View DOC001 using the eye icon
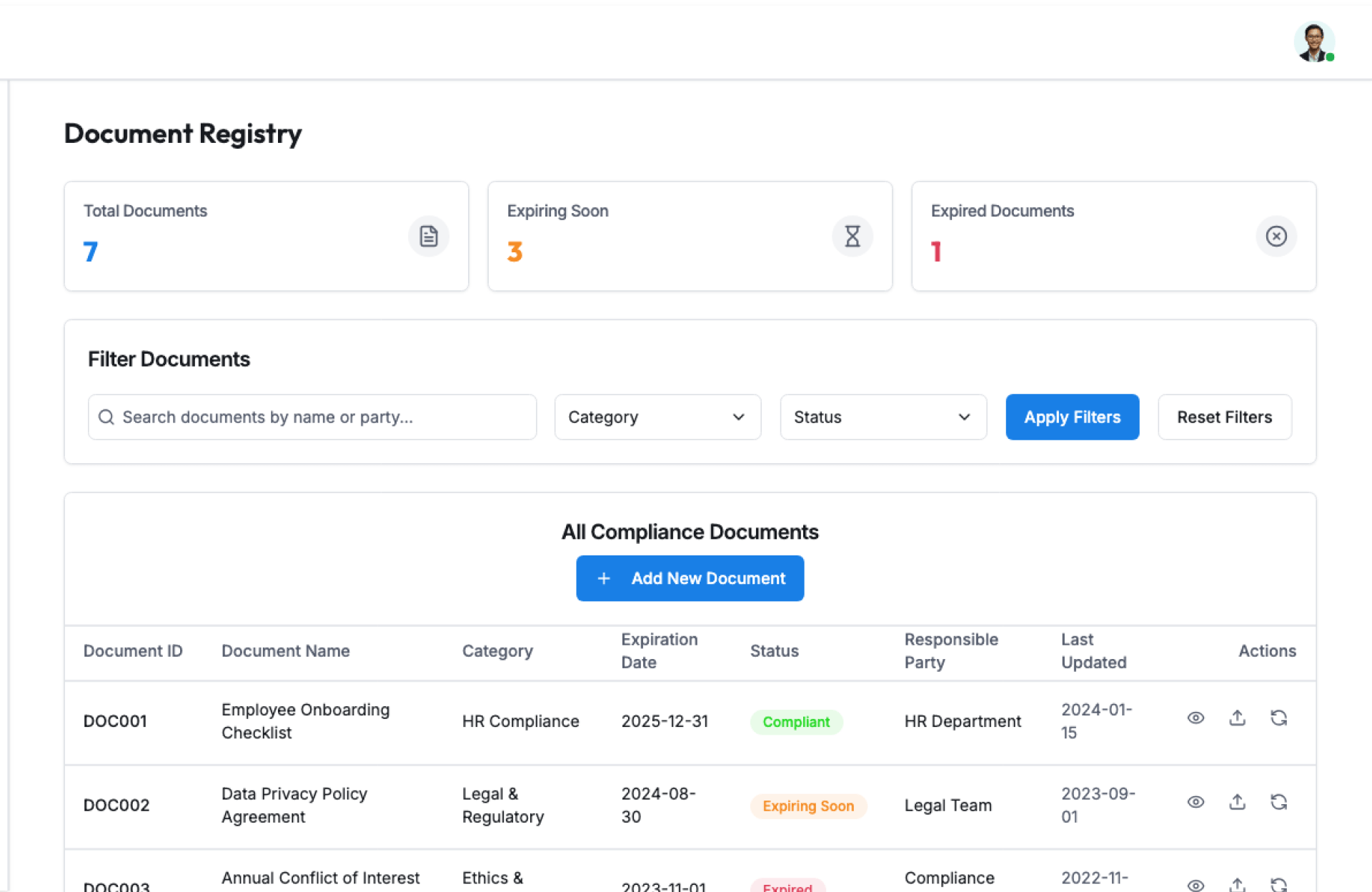The width and height of the screenshot is (1372, 892). pyautogui.click(x=1195, y=718)
